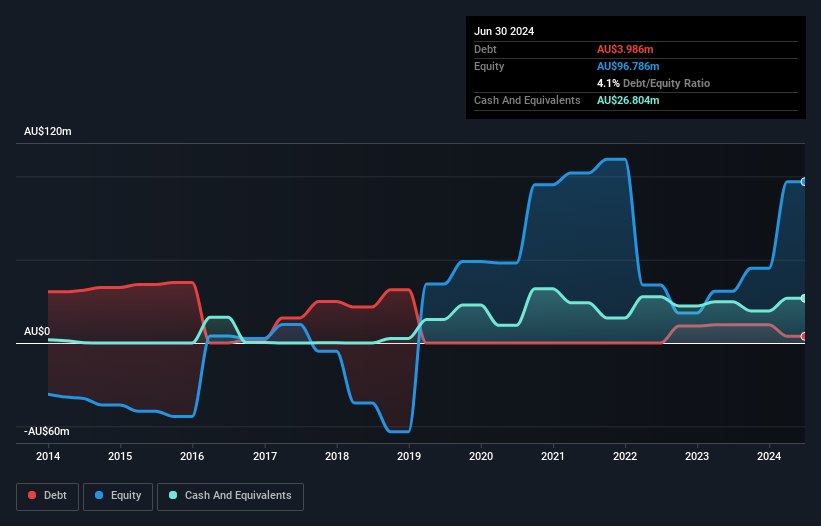Click the AU$26.804m cash value
821x526 pixels.
pos(628,100)
